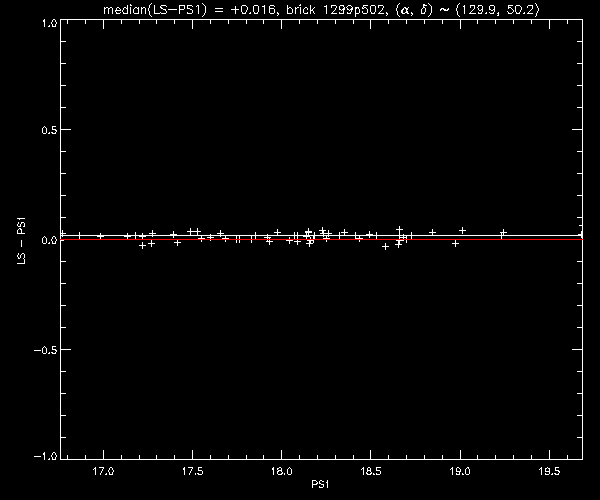
Task: Click the y-axis tick label '1.0'
Action: tap(49, 23)
